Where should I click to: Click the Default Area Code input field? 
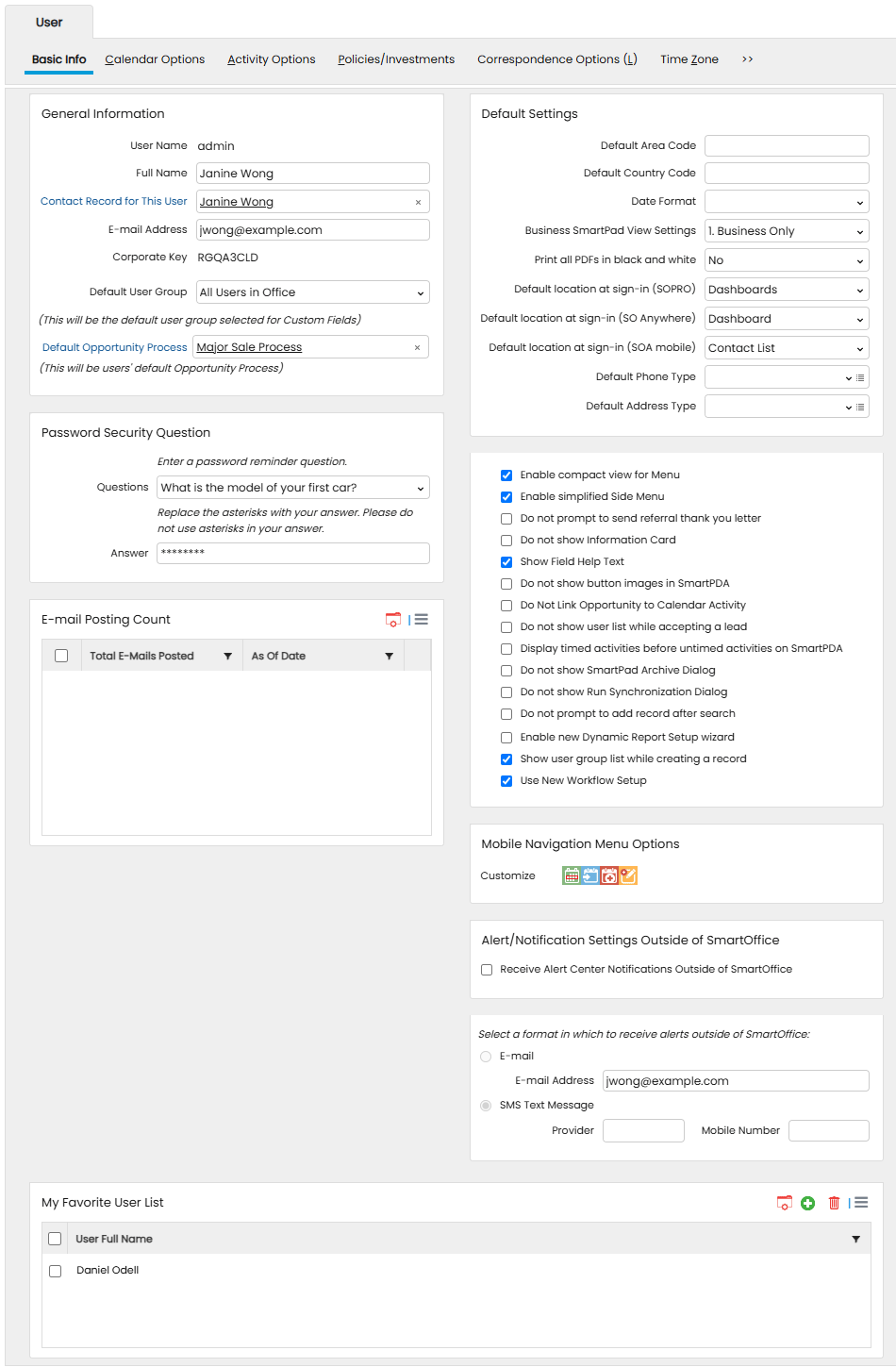click(787, 145)
